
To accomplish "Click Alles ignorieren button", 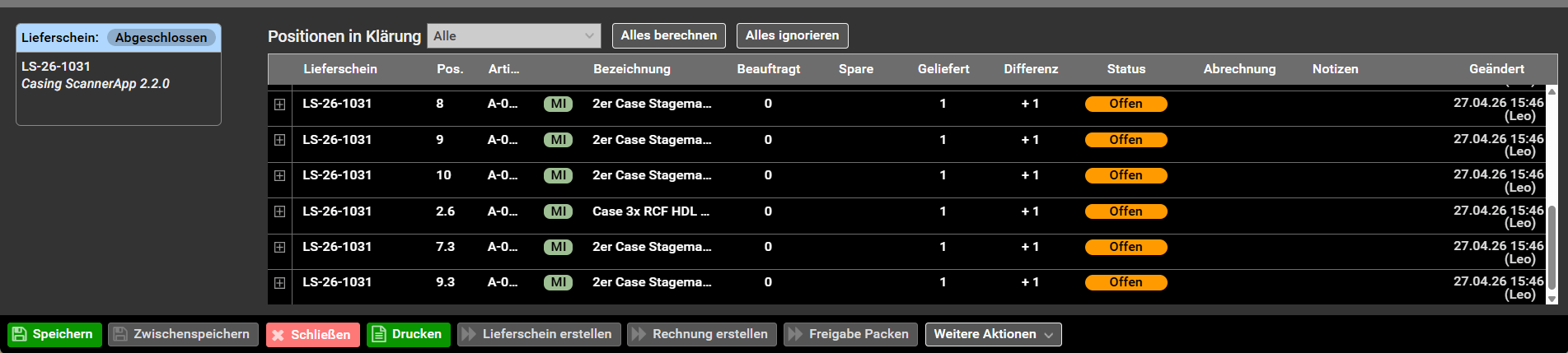I will tap(792, 35).
